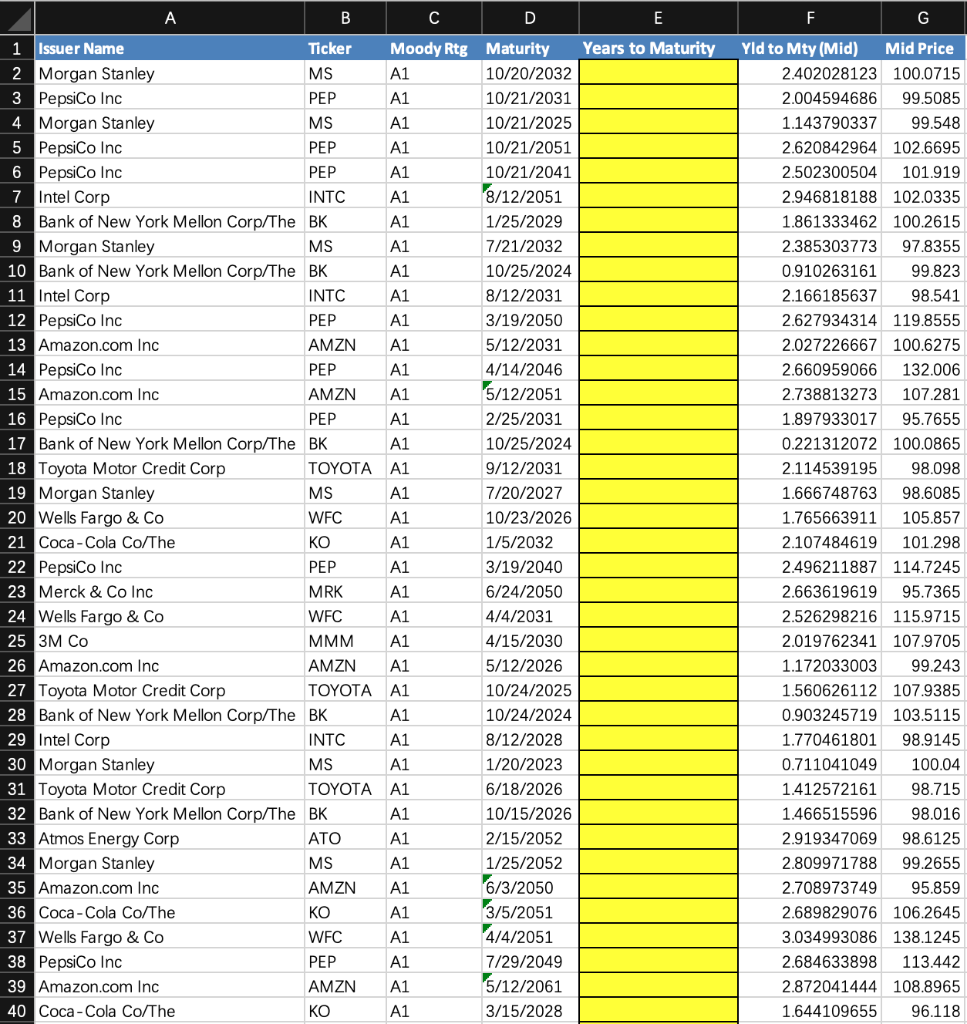967x1024 pixels.
Task: Click yield value 0.221312072
Action: tap(810, 443)
